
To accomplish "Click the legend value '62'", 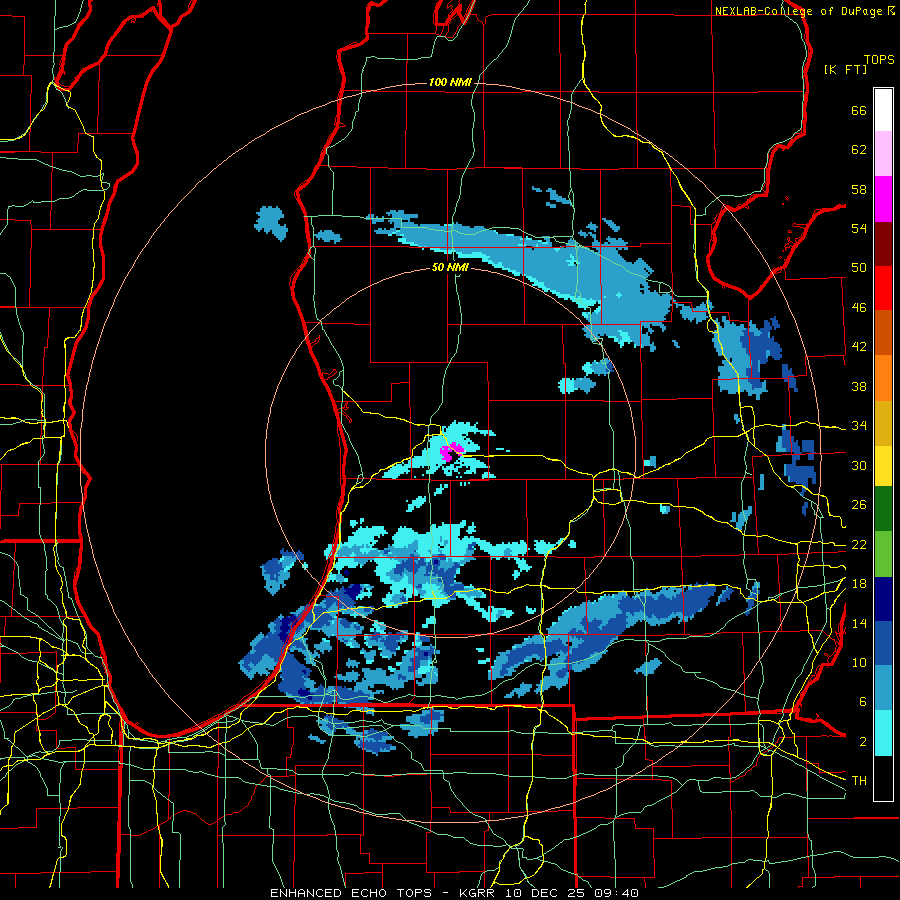I will 859,150.
